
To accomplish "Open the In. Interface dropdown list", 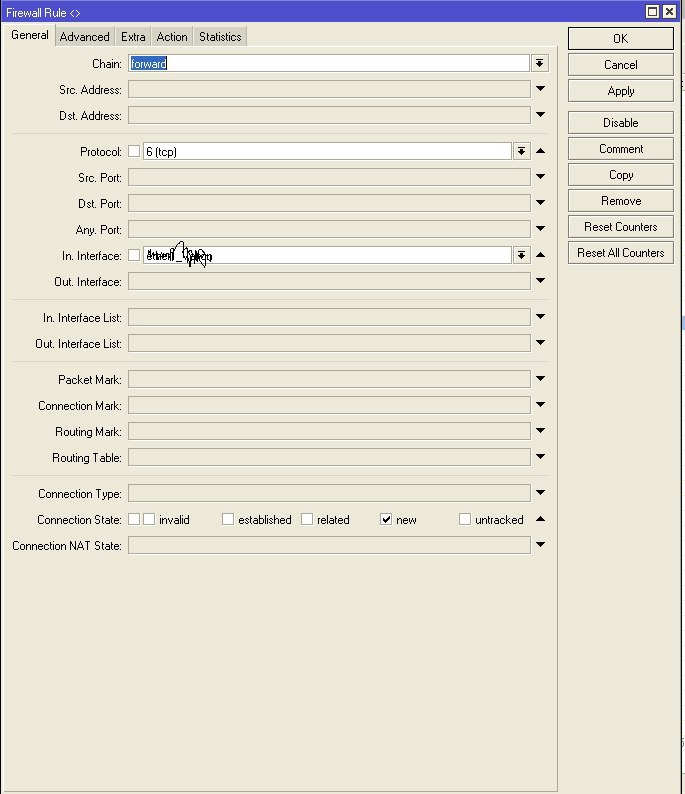I will point(521,255).
